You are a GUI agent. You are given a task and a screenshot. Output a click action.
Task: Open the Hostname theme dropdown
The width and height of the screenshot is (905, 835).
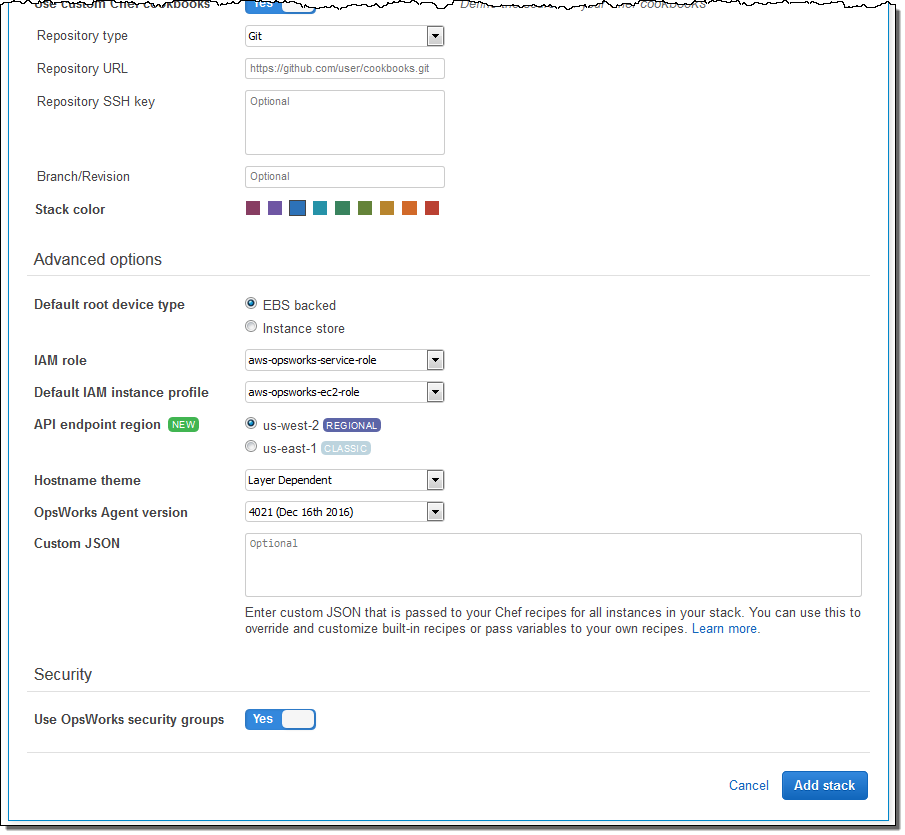[x=345, y=480]
